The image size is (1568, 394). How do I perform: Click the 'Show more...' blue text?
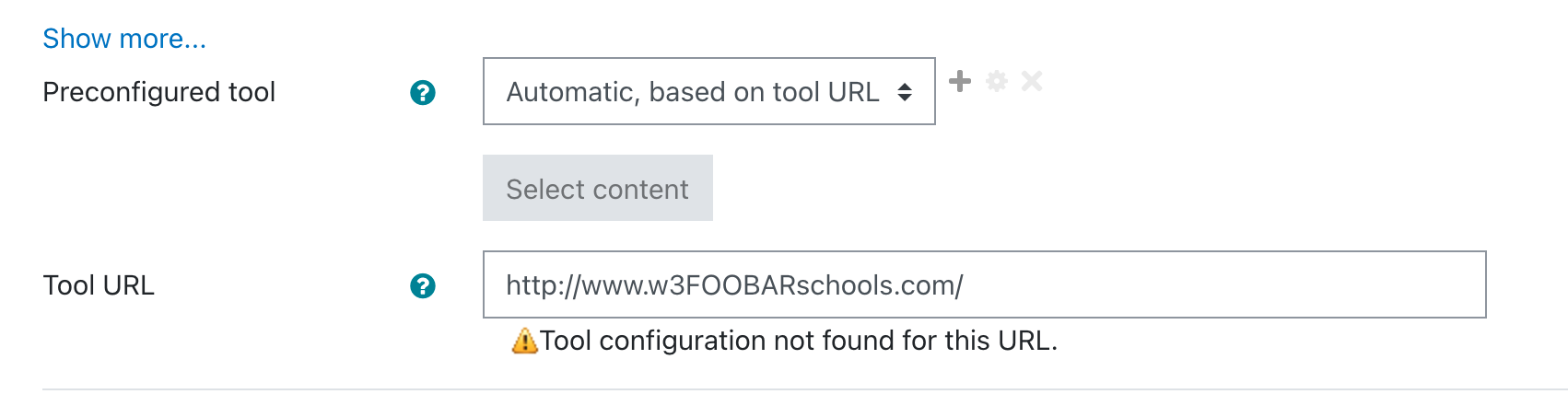pos(124,39)
